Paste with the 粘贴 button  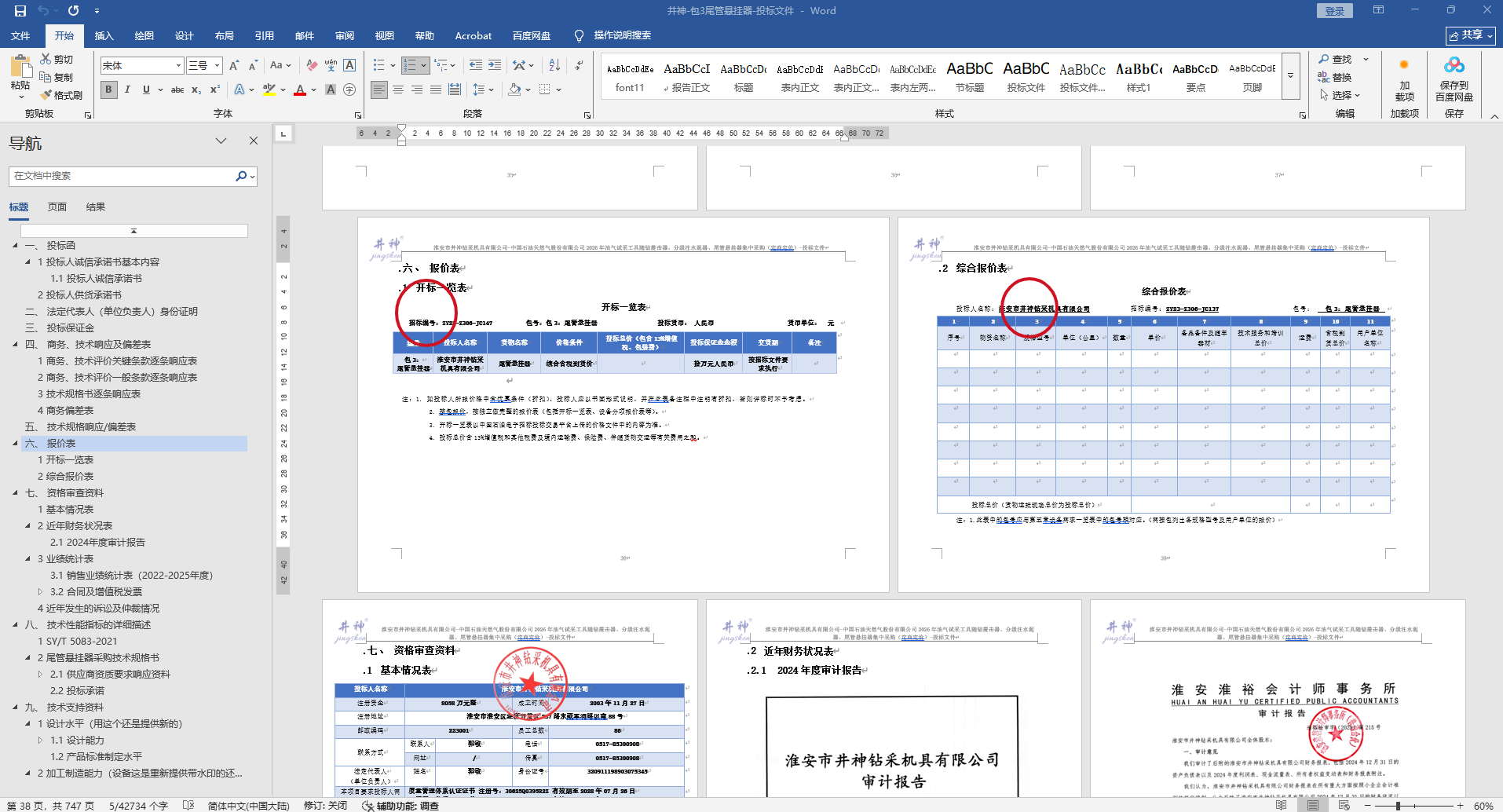[x=20, y=75]
